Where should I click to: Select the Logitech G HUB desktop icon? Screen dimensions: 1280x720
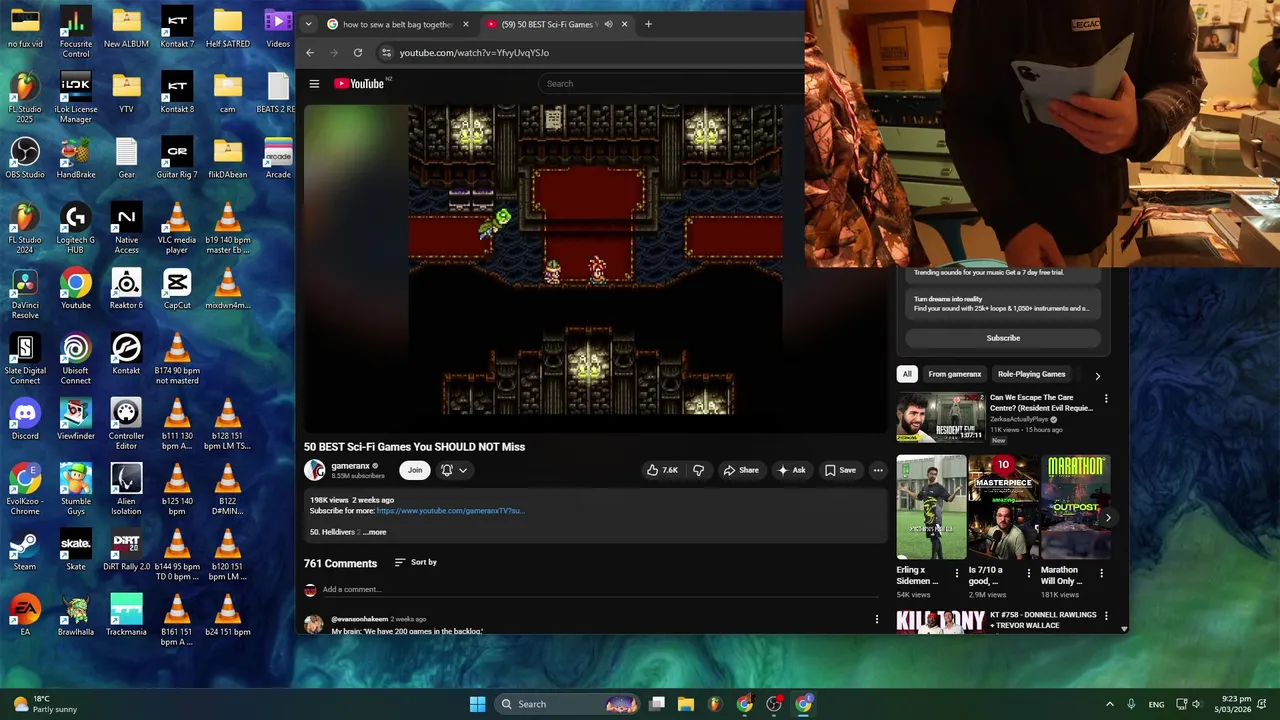tap(76, 228)
